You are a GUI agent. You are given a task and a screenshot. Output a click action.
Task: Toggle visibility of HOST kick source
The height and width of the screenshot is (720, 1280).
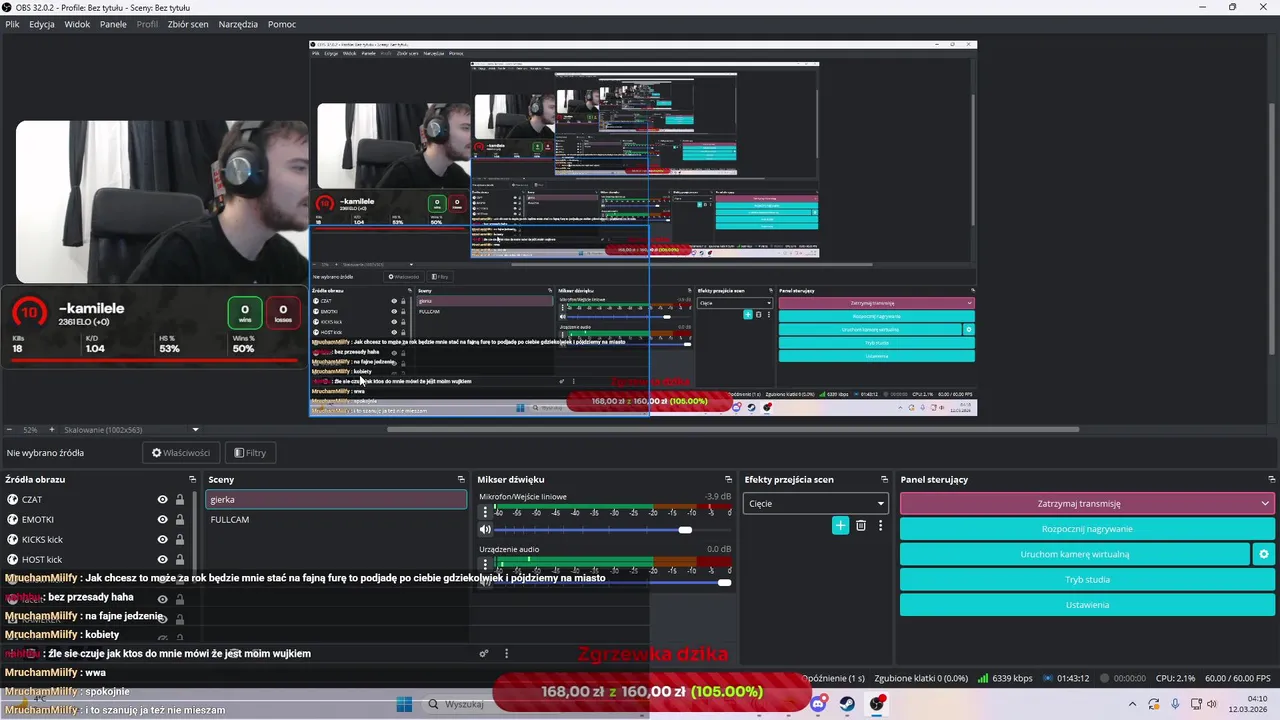pos(162,559)
